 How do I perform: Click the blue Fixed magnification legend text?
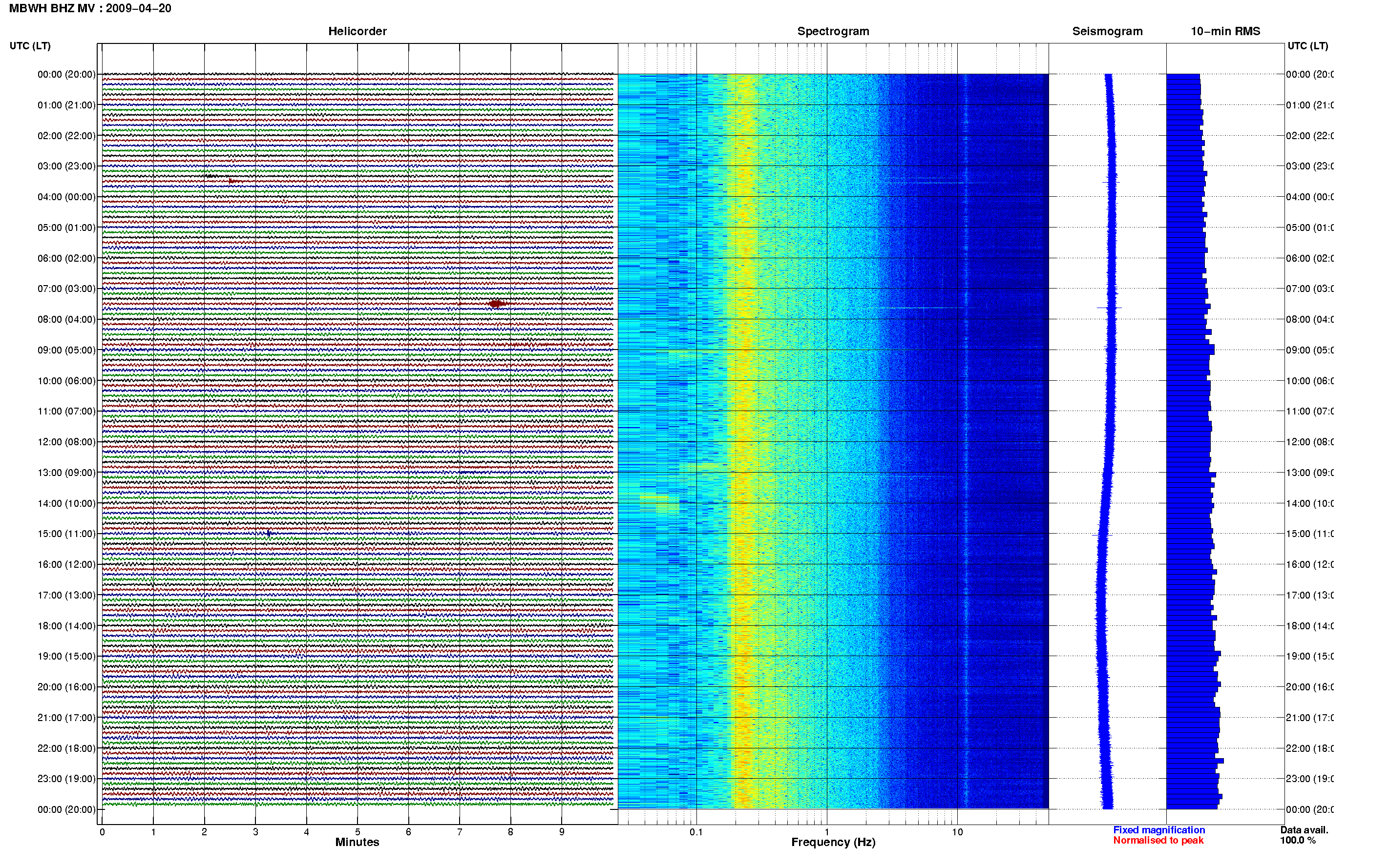click(x=1159, y=829)
